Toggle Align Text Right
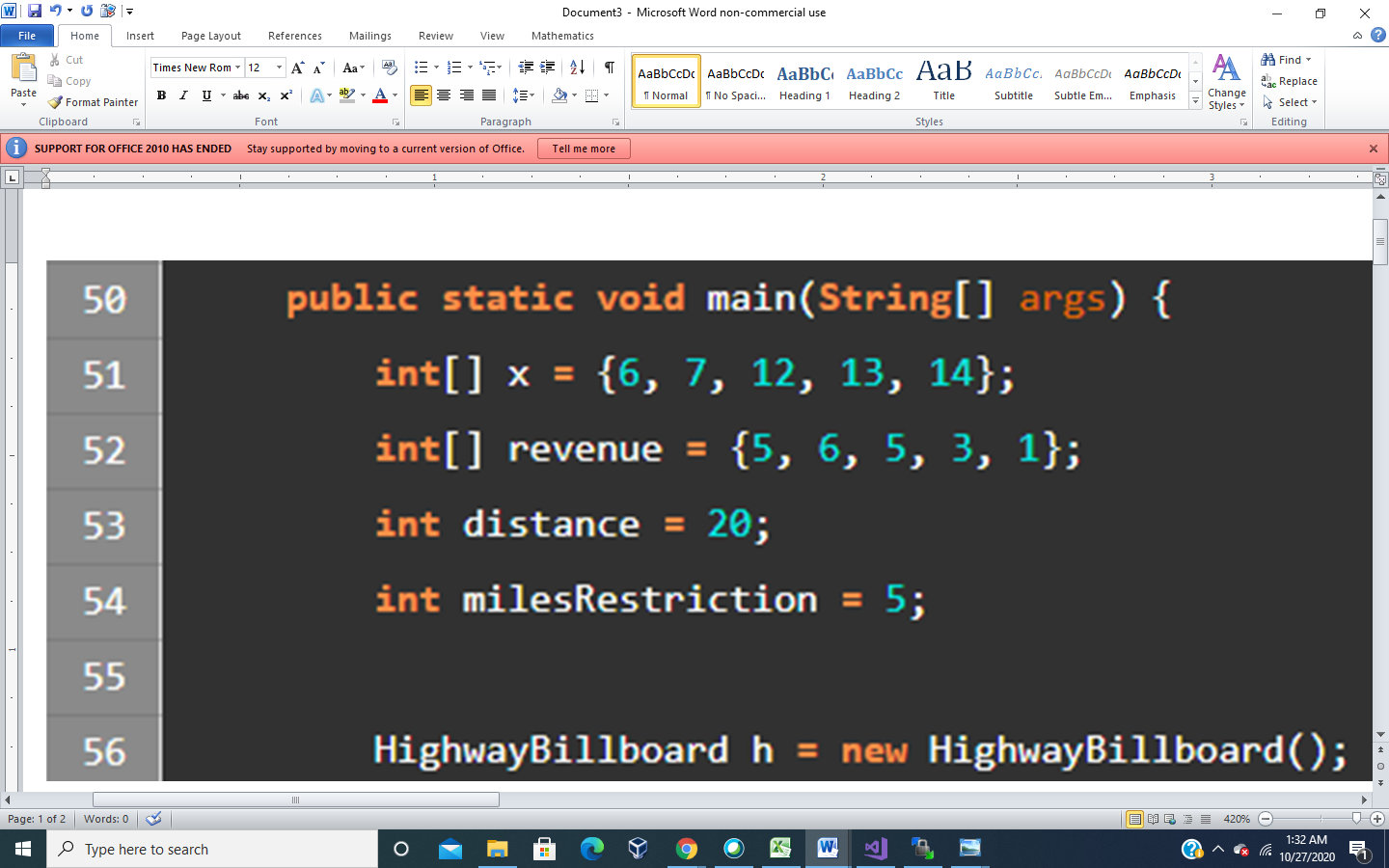The width and height of the screenshot is (1389, 868). click(x=467, y=95)
